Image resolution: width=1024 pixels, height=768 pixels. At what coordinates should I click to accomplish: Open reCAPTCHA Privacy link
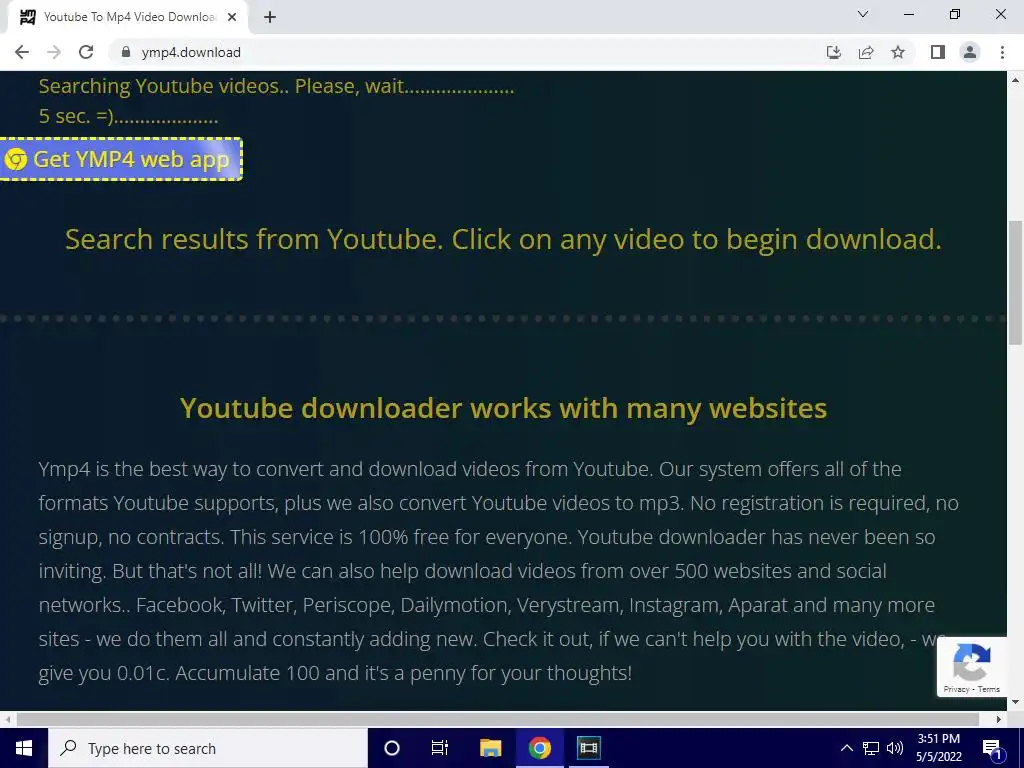(956, 689)
